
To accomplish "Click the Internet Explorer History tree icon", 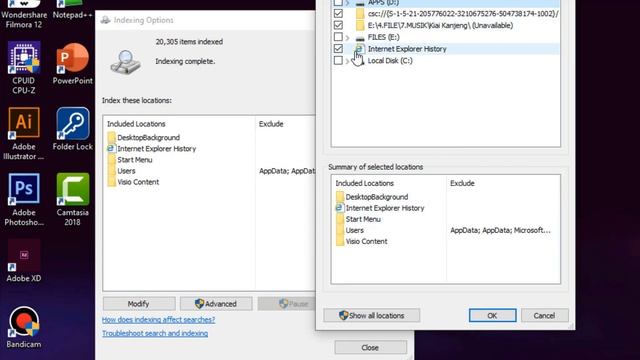I will click(359, 49).
